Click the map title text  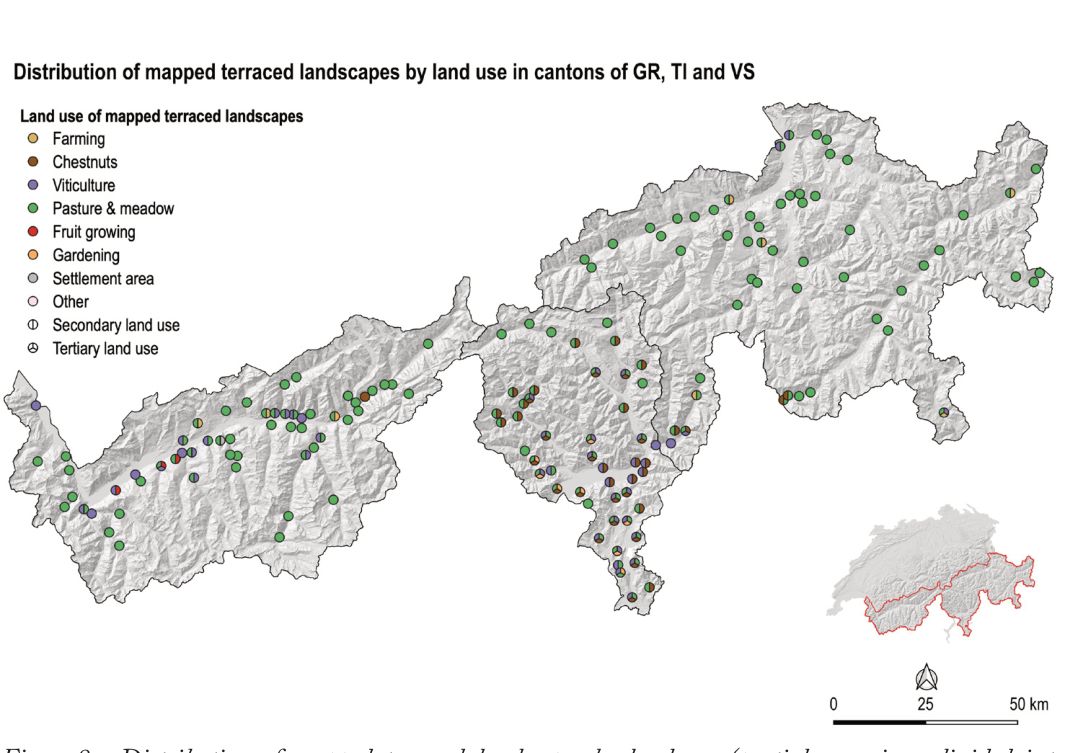[x=384, y=72]
